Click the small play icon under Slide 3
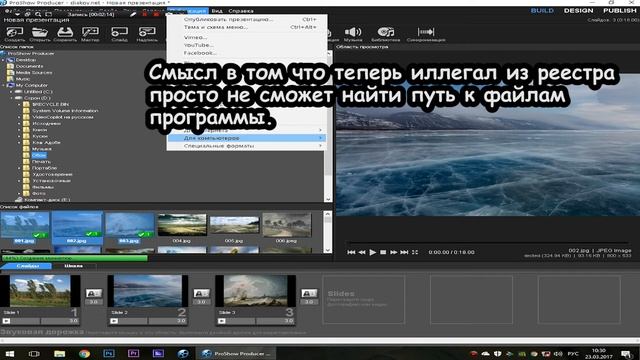 [222, 321]
